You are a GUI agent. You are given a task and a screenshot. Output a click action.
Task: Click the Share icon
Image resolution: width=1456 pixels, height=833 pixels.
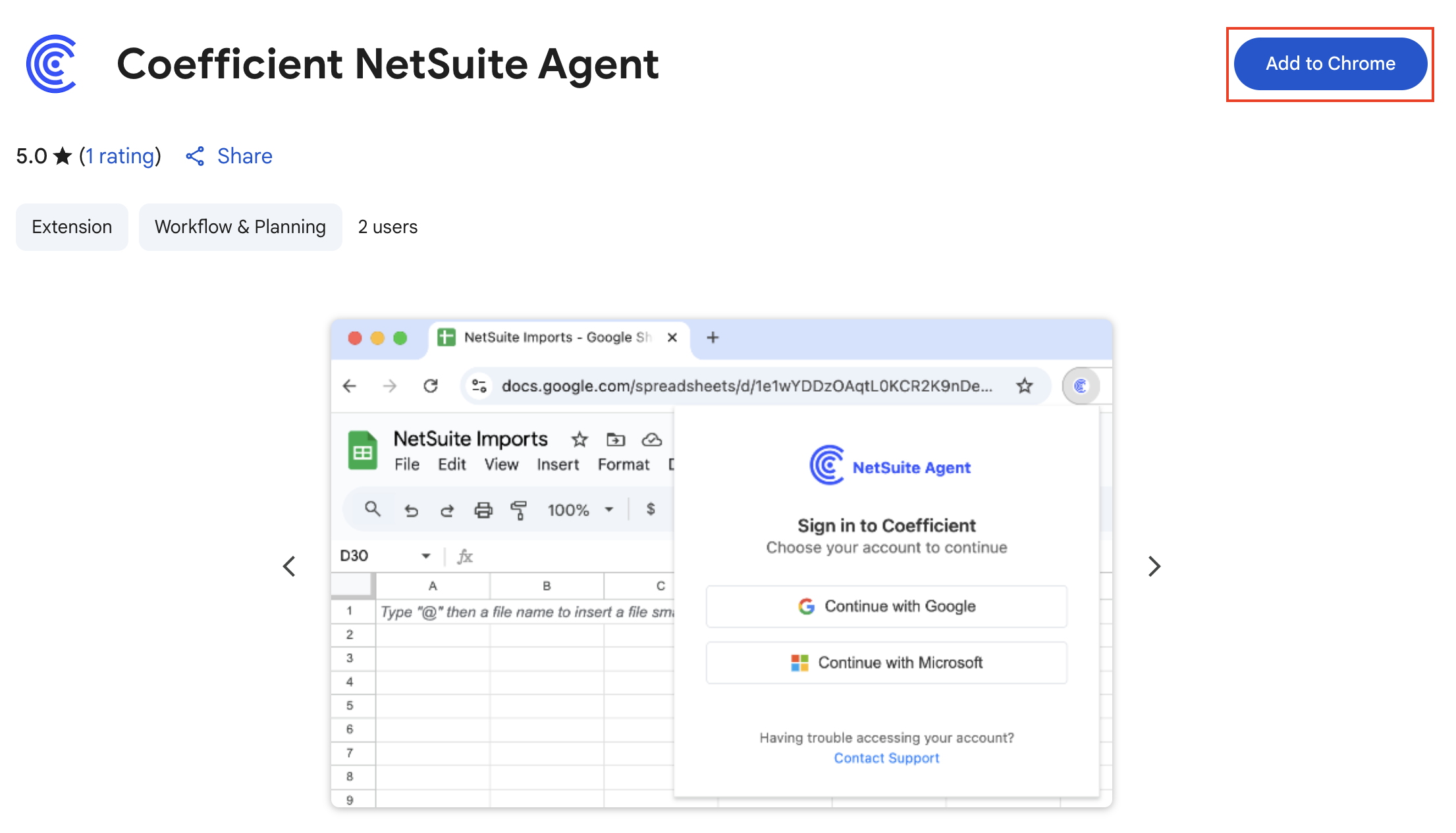tap(195, 156)
